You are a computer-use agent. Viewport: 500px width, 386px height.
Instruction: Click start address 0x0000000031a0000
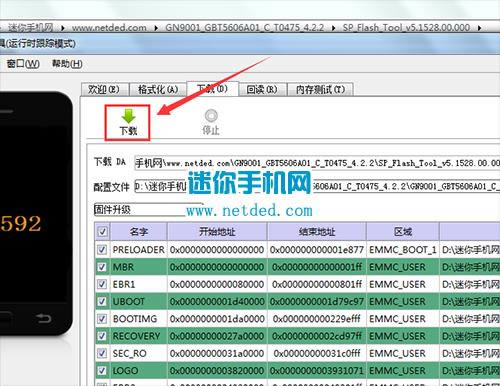tap(217, 353)
